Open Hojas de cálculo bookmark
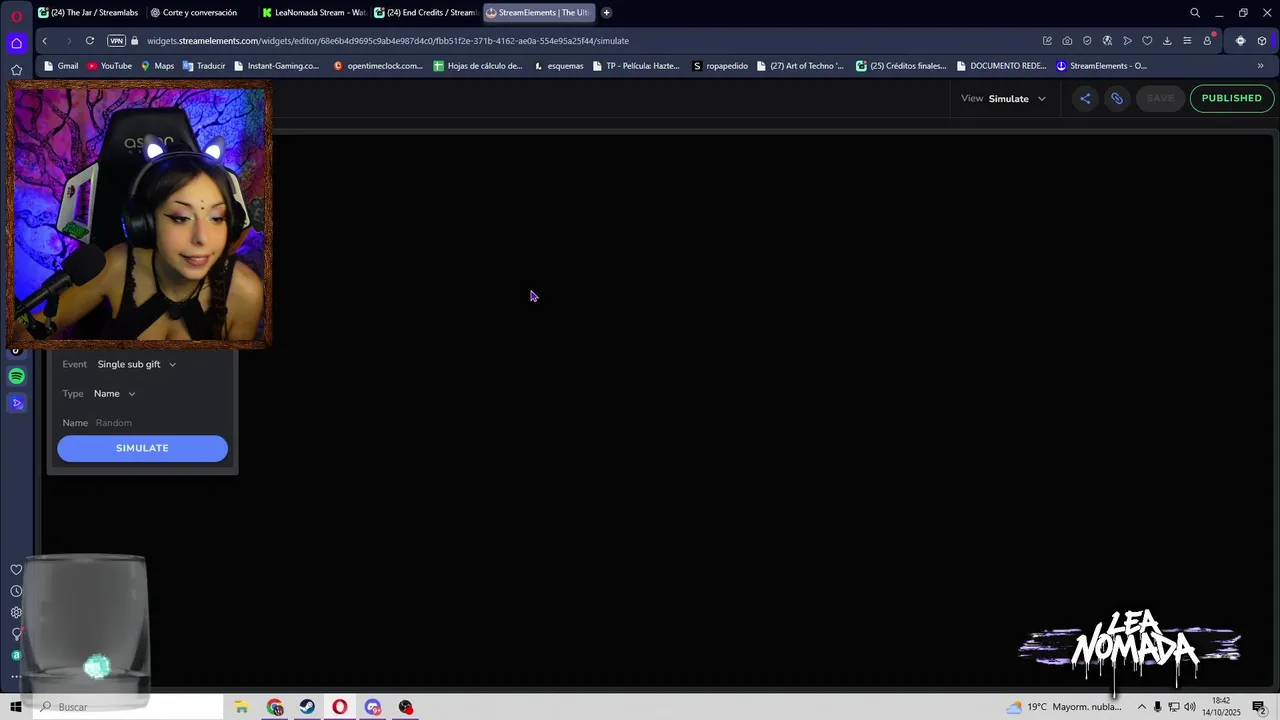Screen dimensions: 1280x720 click(x=478, y=66)
